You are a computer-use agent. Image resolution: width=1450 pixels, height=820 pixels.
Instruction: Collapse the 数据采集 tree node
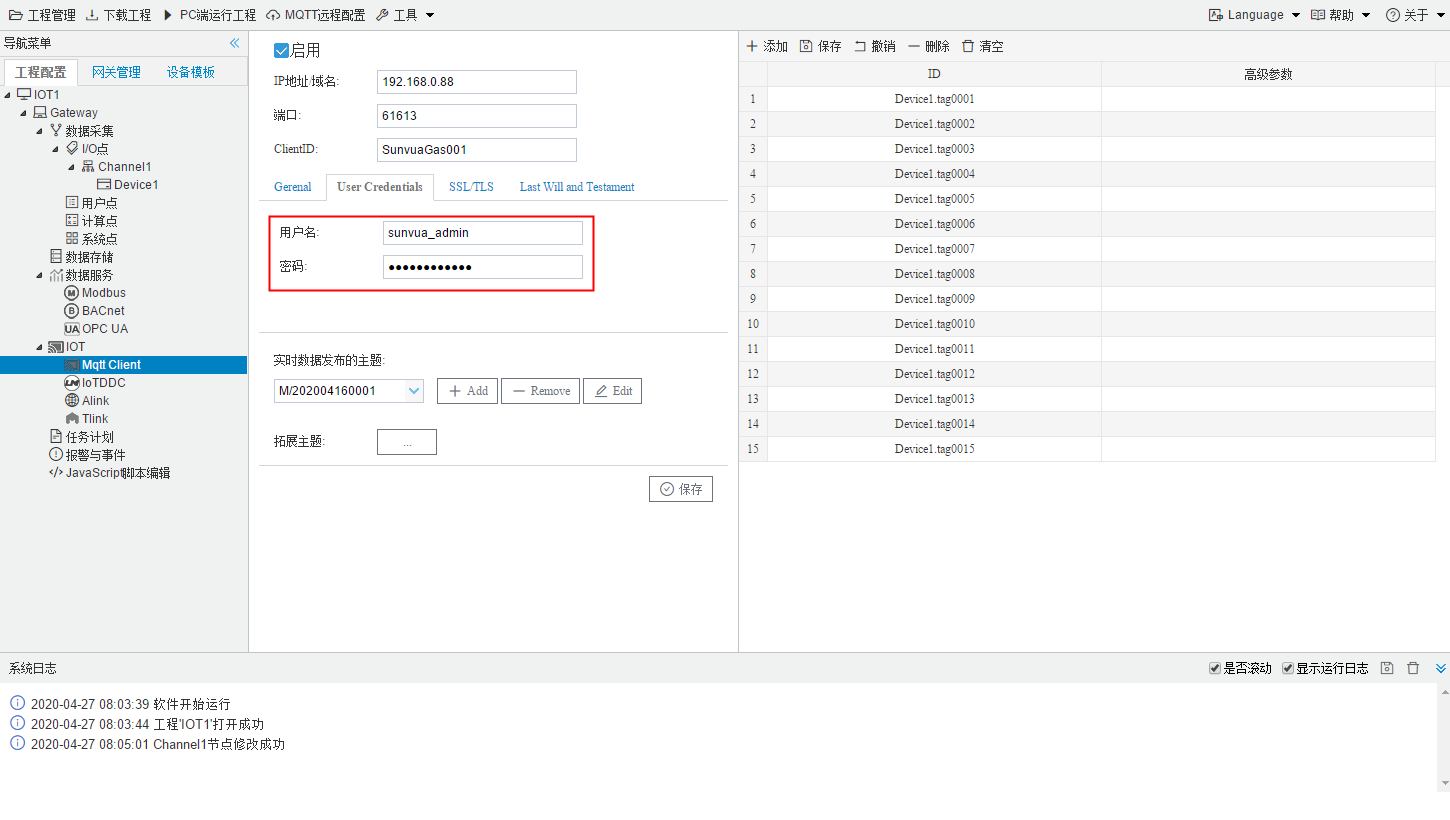40,131
